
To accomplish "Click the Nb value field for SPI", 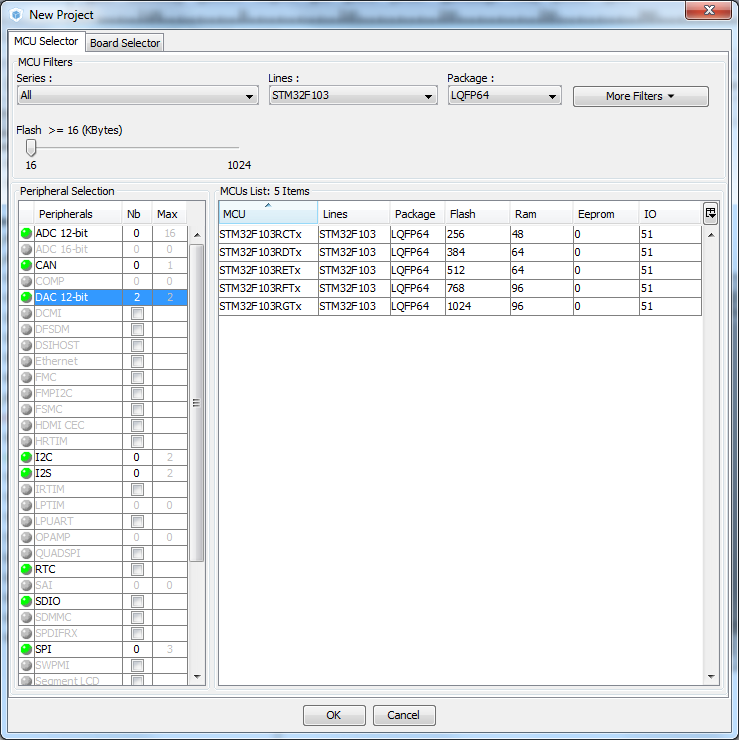I will point(137,649).
